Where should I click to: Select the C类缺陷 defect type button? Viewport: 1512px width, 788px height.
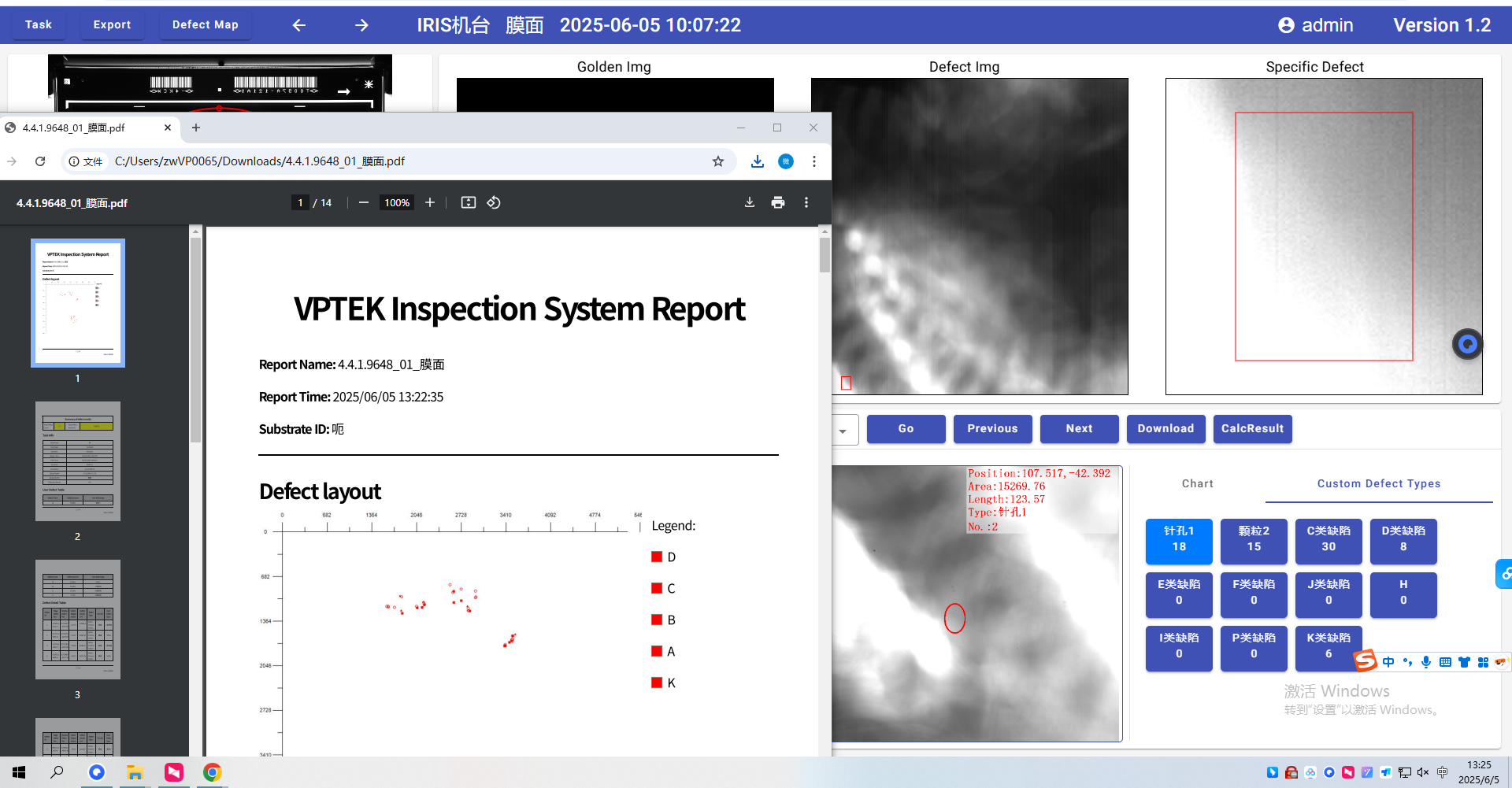[1329, 542]
